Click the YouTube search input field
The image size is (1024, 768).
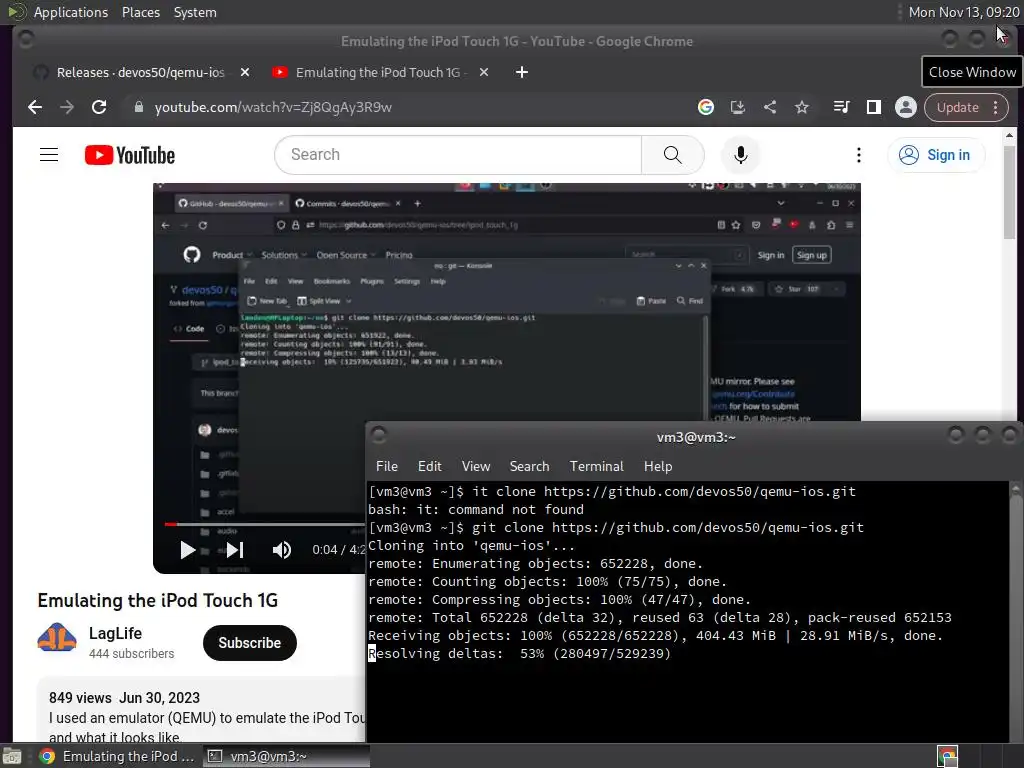click(457, 155)
